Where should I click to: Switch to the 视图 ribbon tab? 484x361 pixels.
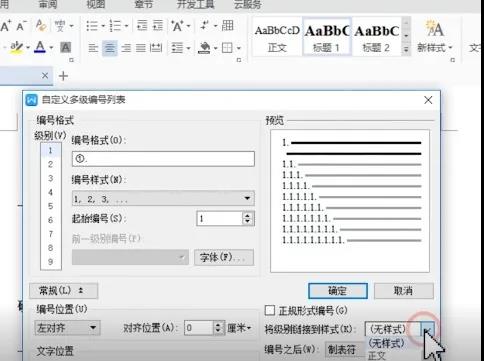[x=96, y=4]
